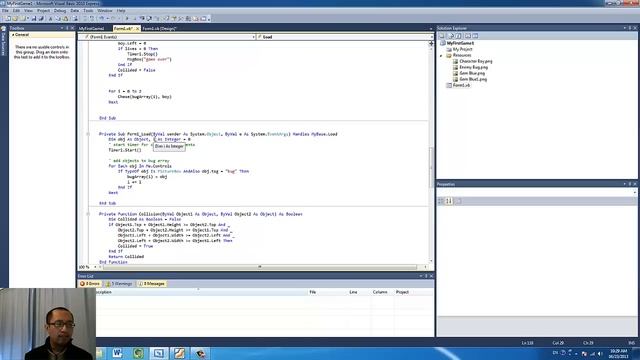Click the New Project toolbar icon

[x=8, y=18]
